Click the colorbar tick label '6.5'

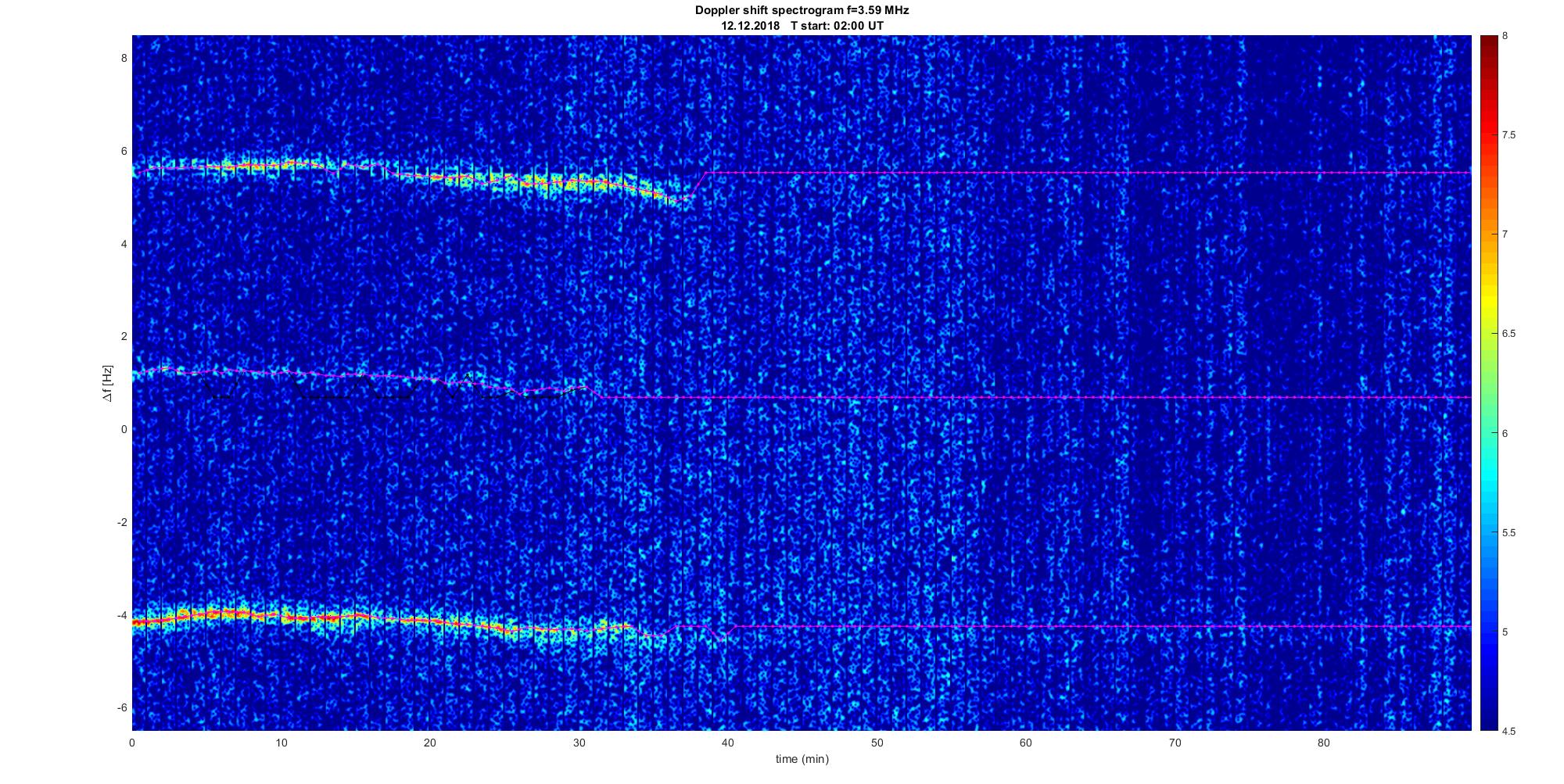click(x=1509, y=334)
